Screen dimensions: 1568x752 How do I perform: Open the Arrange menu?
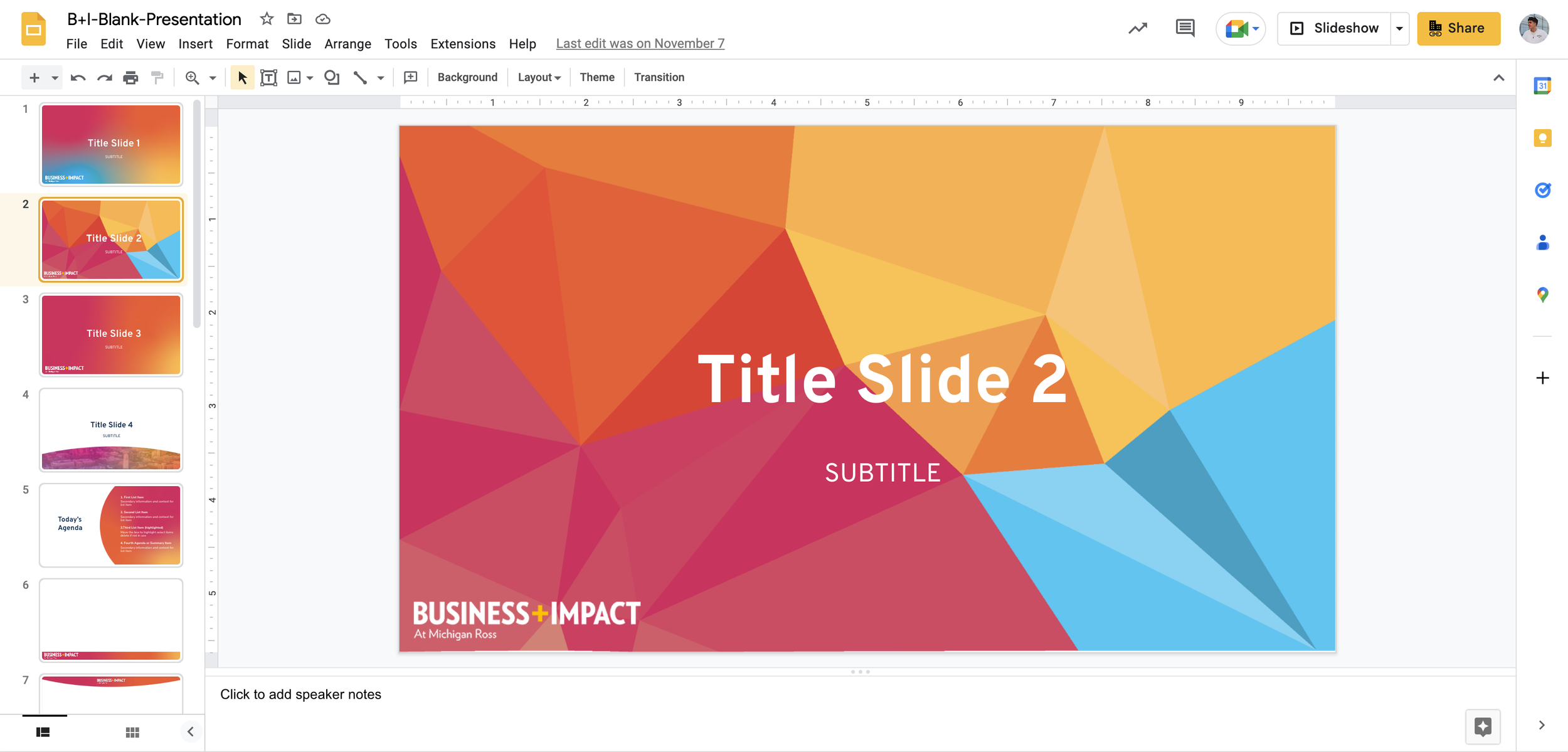point(347,44)
